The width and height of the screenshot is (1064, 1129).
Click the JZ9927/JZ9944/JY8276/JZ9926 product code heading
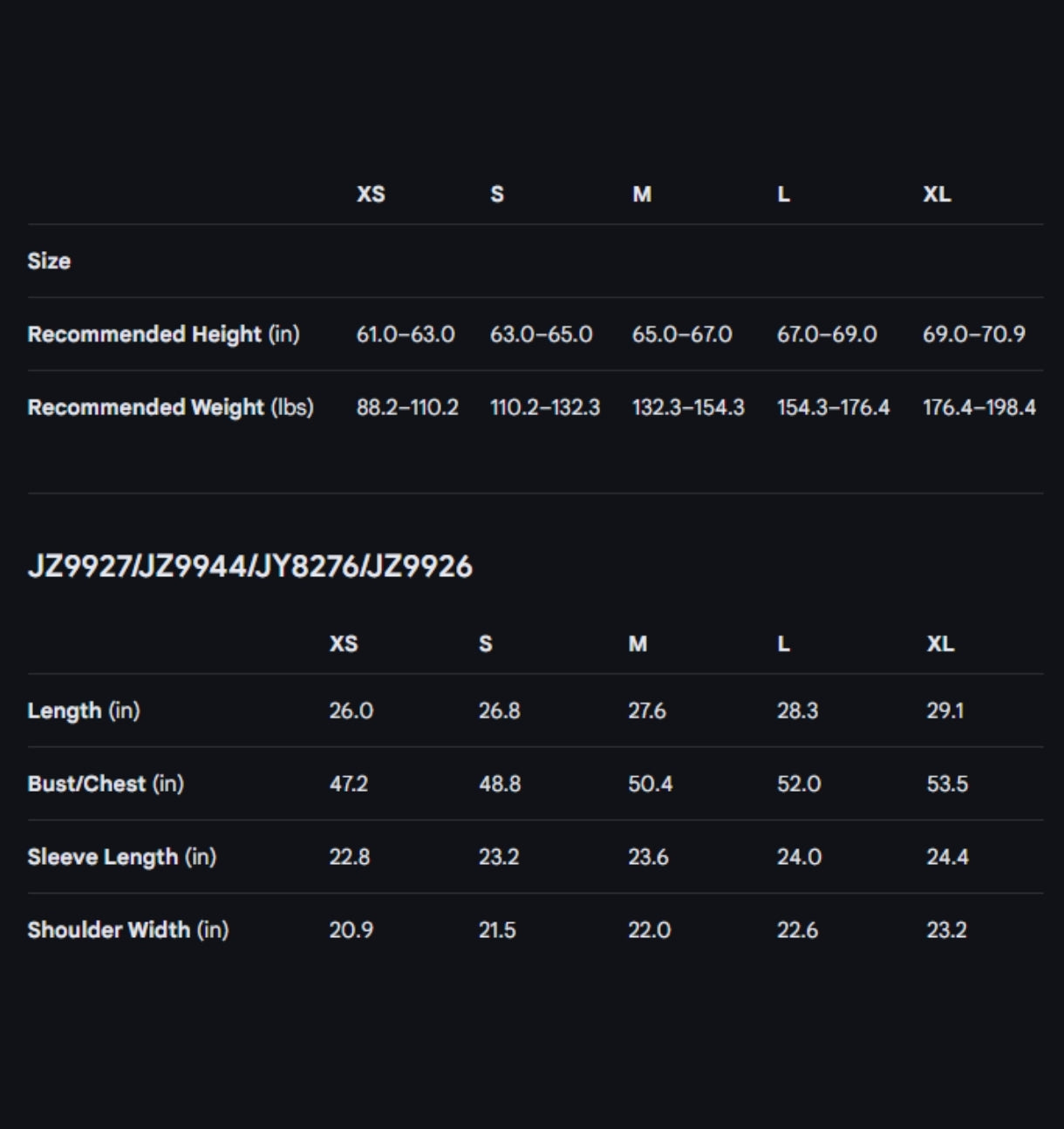click(x=250, y=567)
